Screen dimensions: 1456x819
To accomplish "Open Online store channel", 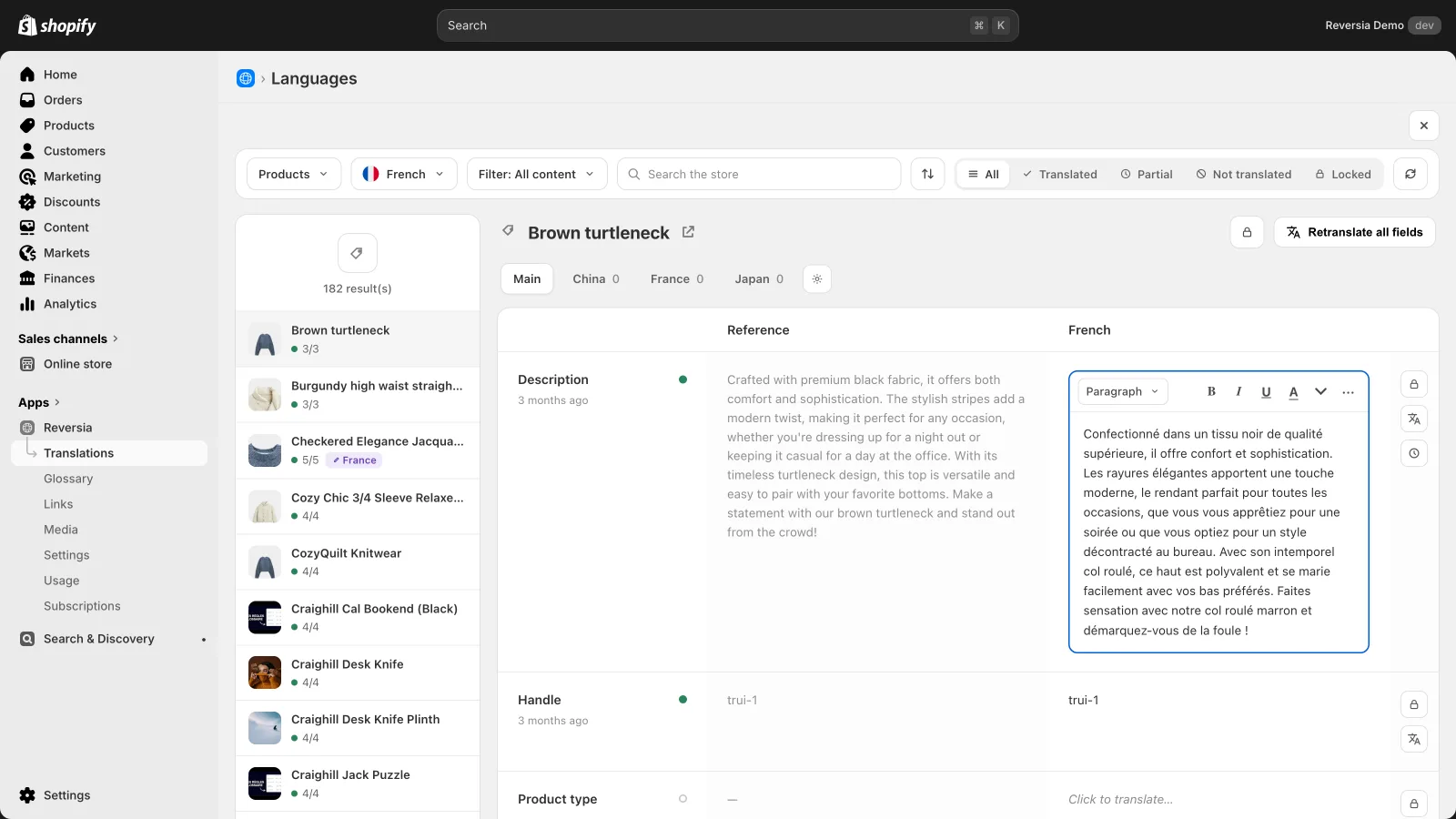I will point(77,364).
